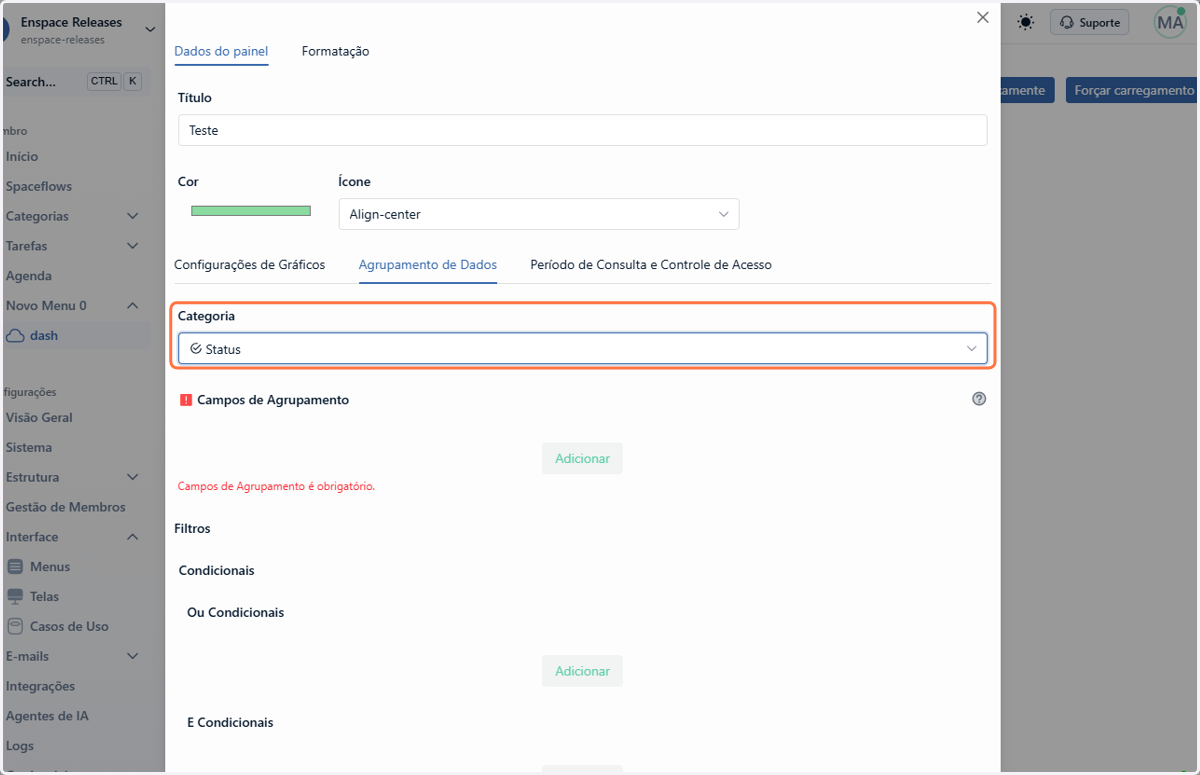Switch to the Formatação tab
Screen dimensions: 1200x775
pos(336,51)
